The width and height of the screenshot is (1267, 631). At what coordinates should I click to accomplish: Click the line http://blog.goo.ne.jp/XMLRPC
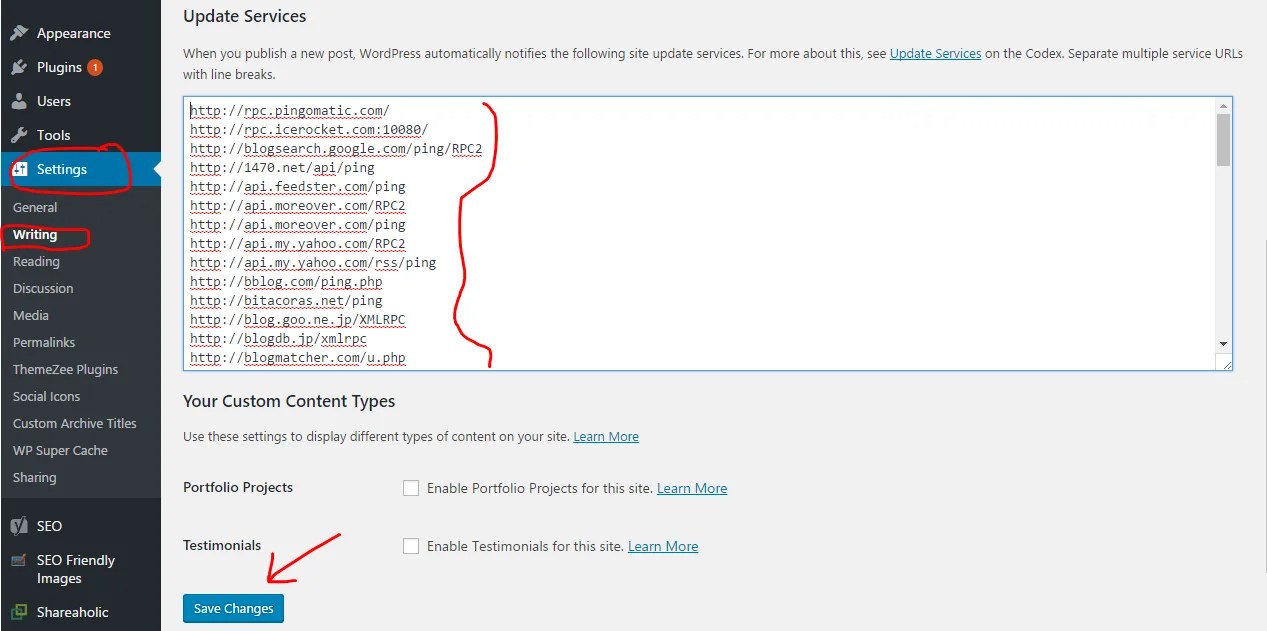(298, 320)
